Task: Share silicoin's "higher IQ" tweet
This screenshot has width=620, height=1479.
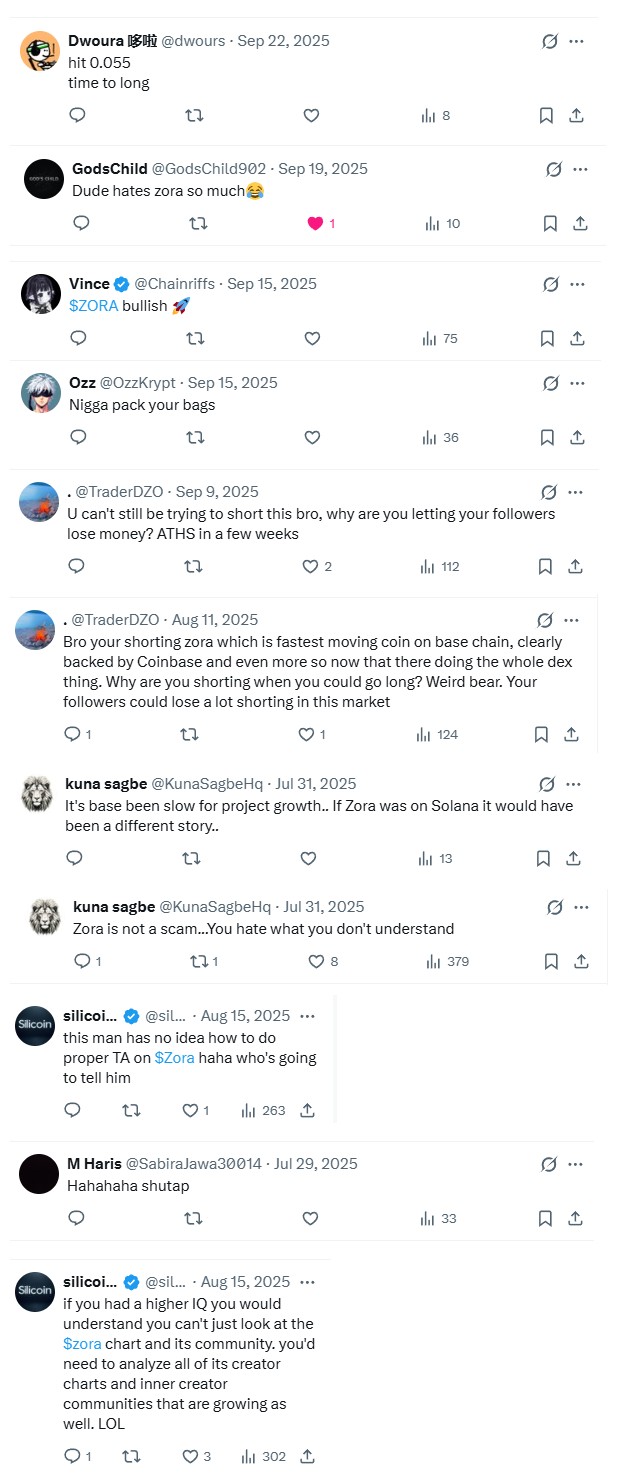Action: pyautogui.click(x=308, y=1457)
